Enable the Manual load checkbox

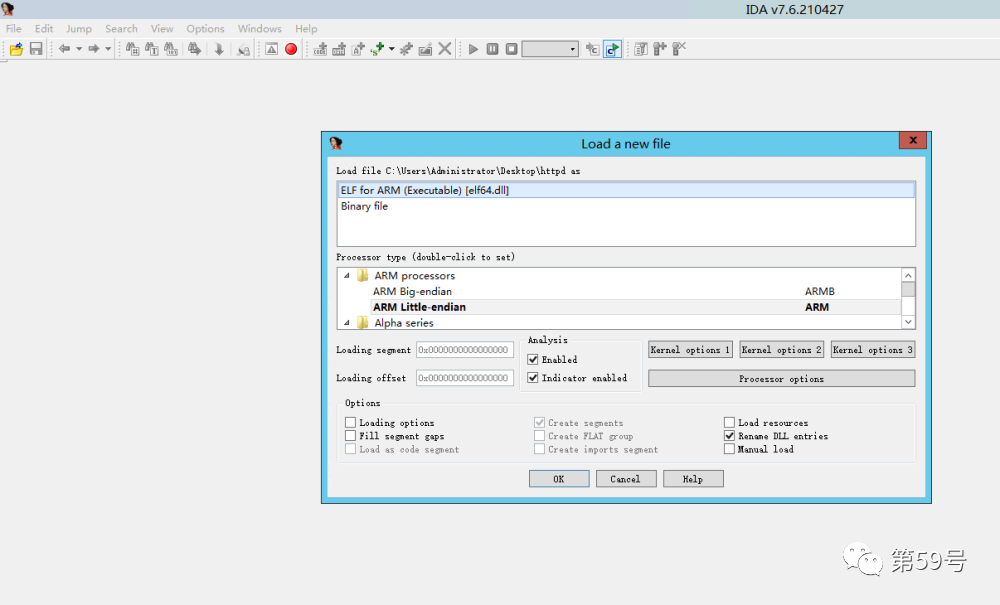coord(730,449)
